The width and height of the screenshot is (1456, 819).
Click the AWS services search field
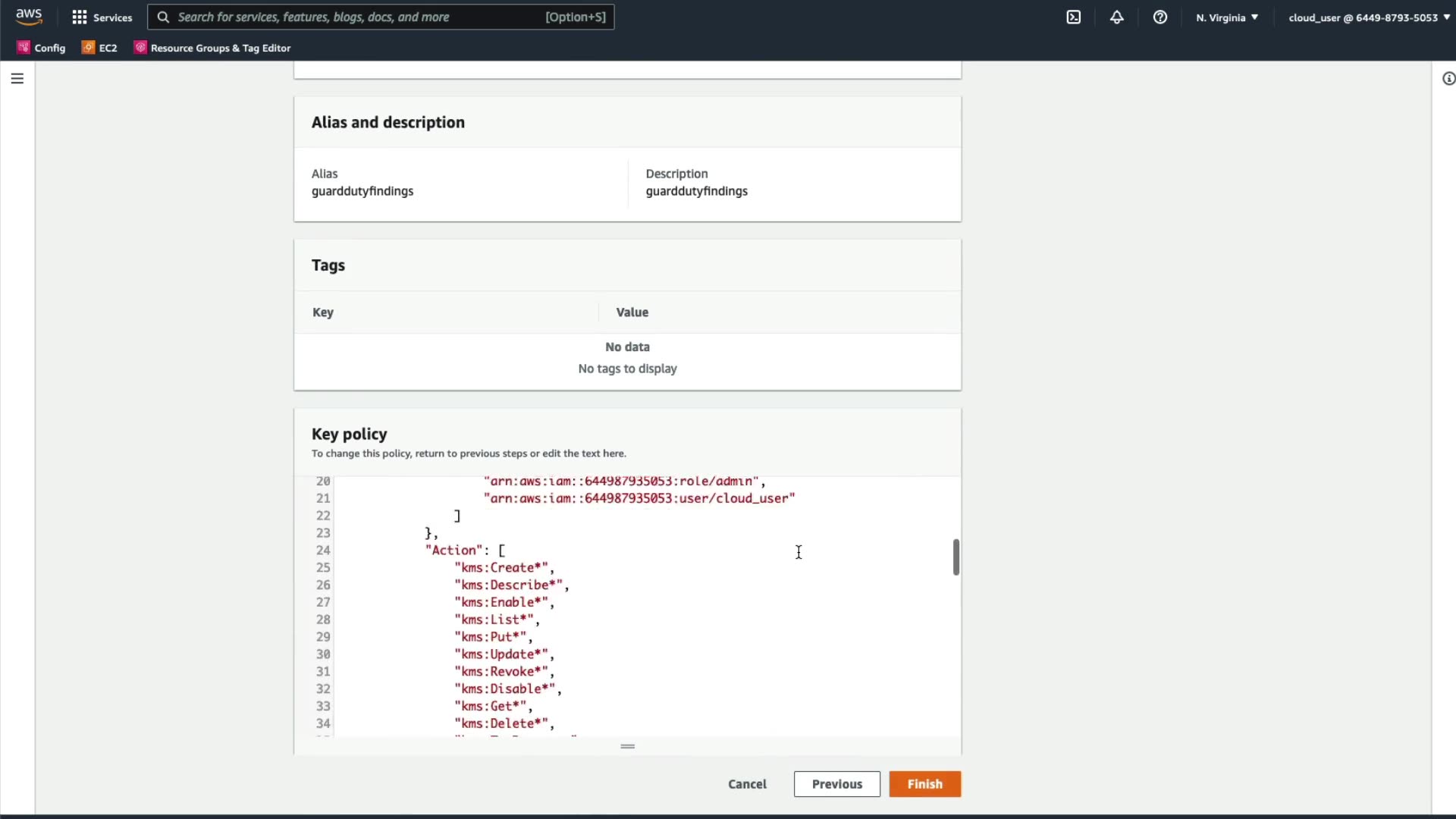[356, 17]
